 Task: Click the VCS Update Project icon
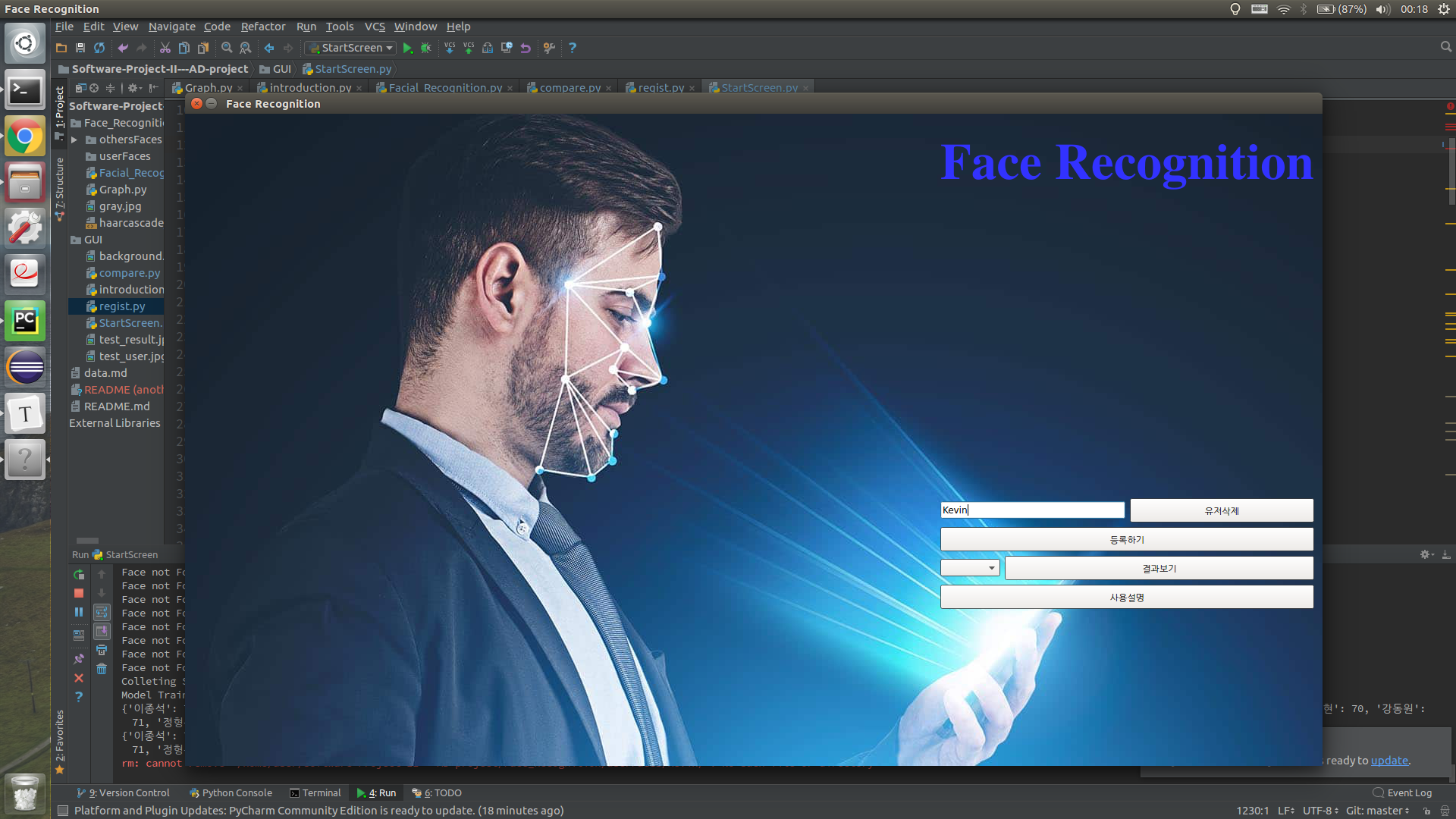click(x=450, y=48)
